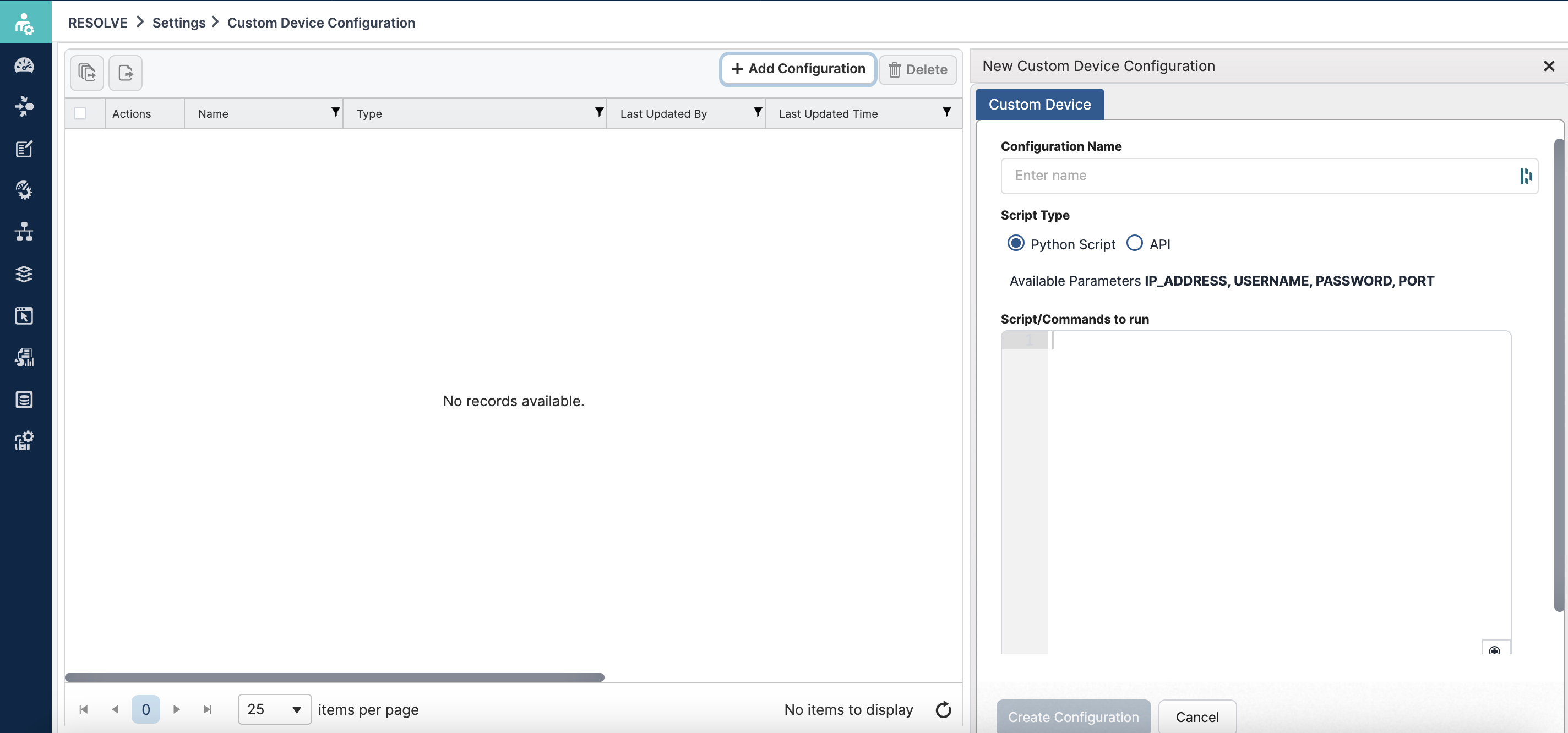Open the settings modules sidebar icon

click(24, 440)
